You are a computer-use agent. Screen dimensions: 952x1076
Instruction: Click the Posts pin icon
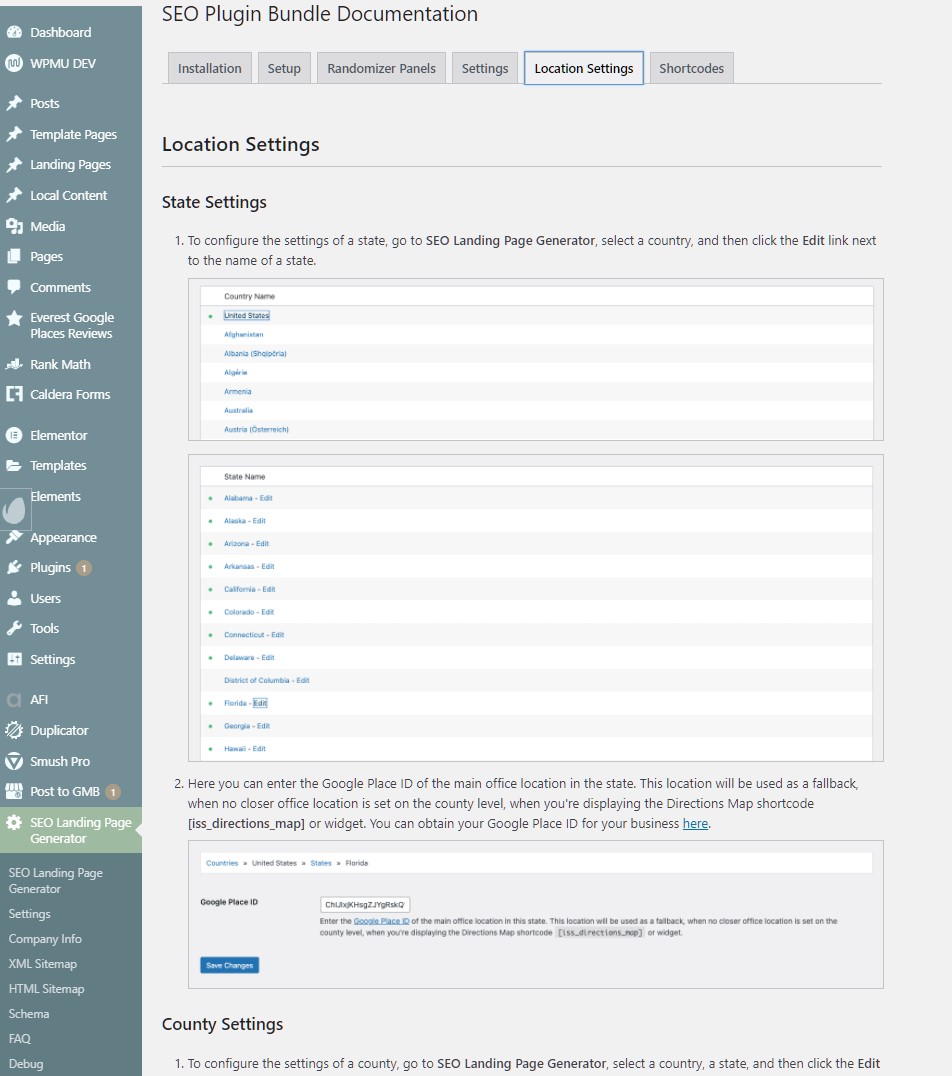pos(14,104)
